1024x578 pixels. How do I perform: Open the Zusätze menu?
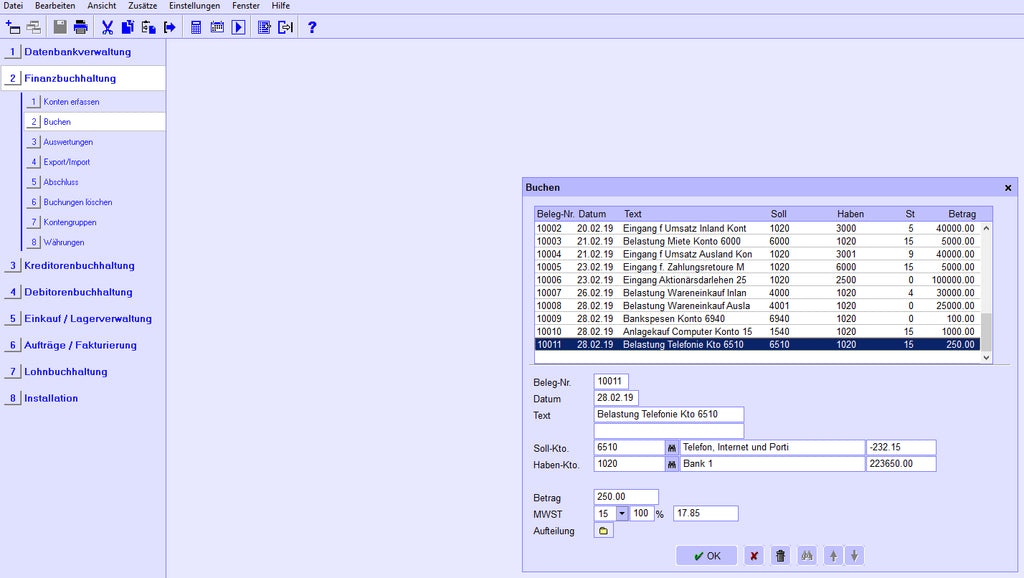coord(142,6)
